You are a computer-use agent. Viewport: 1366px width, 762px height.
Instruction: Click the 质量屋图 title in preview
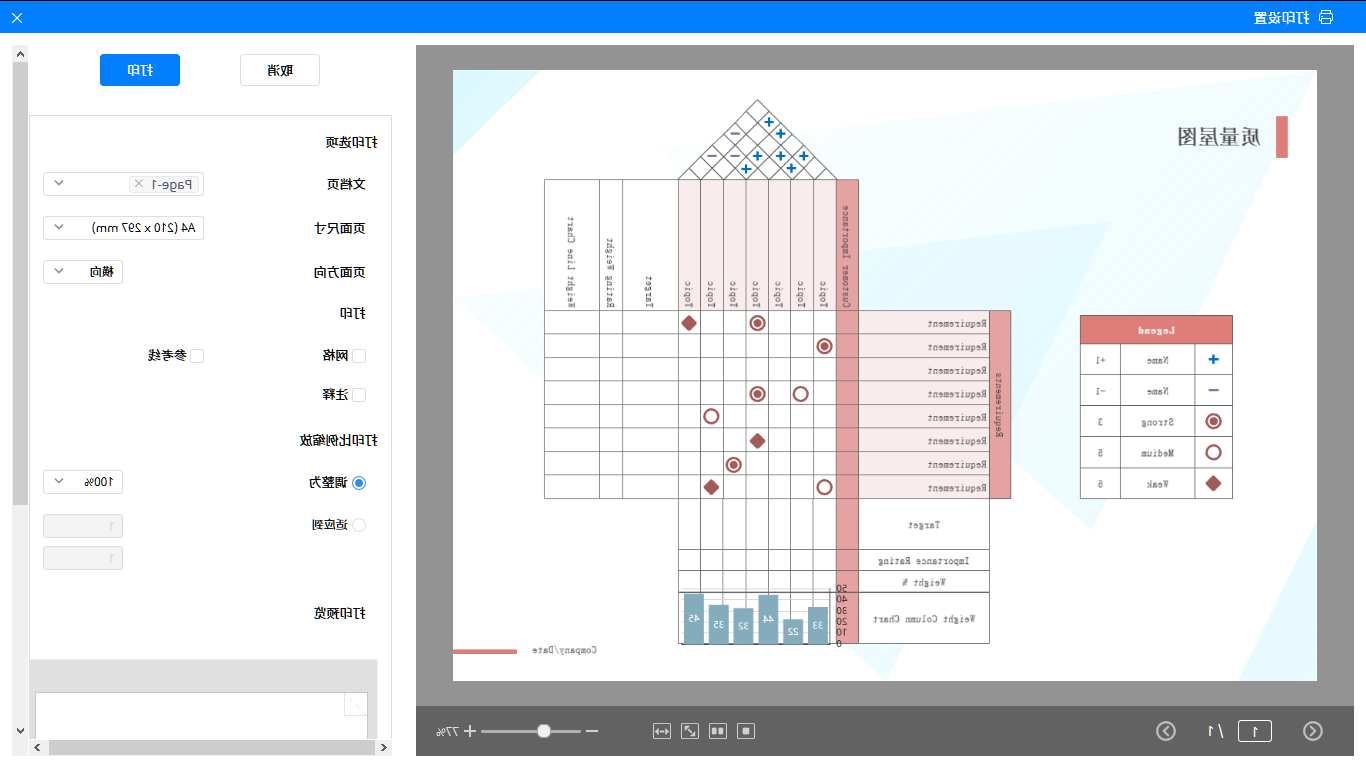[1218, 137]
